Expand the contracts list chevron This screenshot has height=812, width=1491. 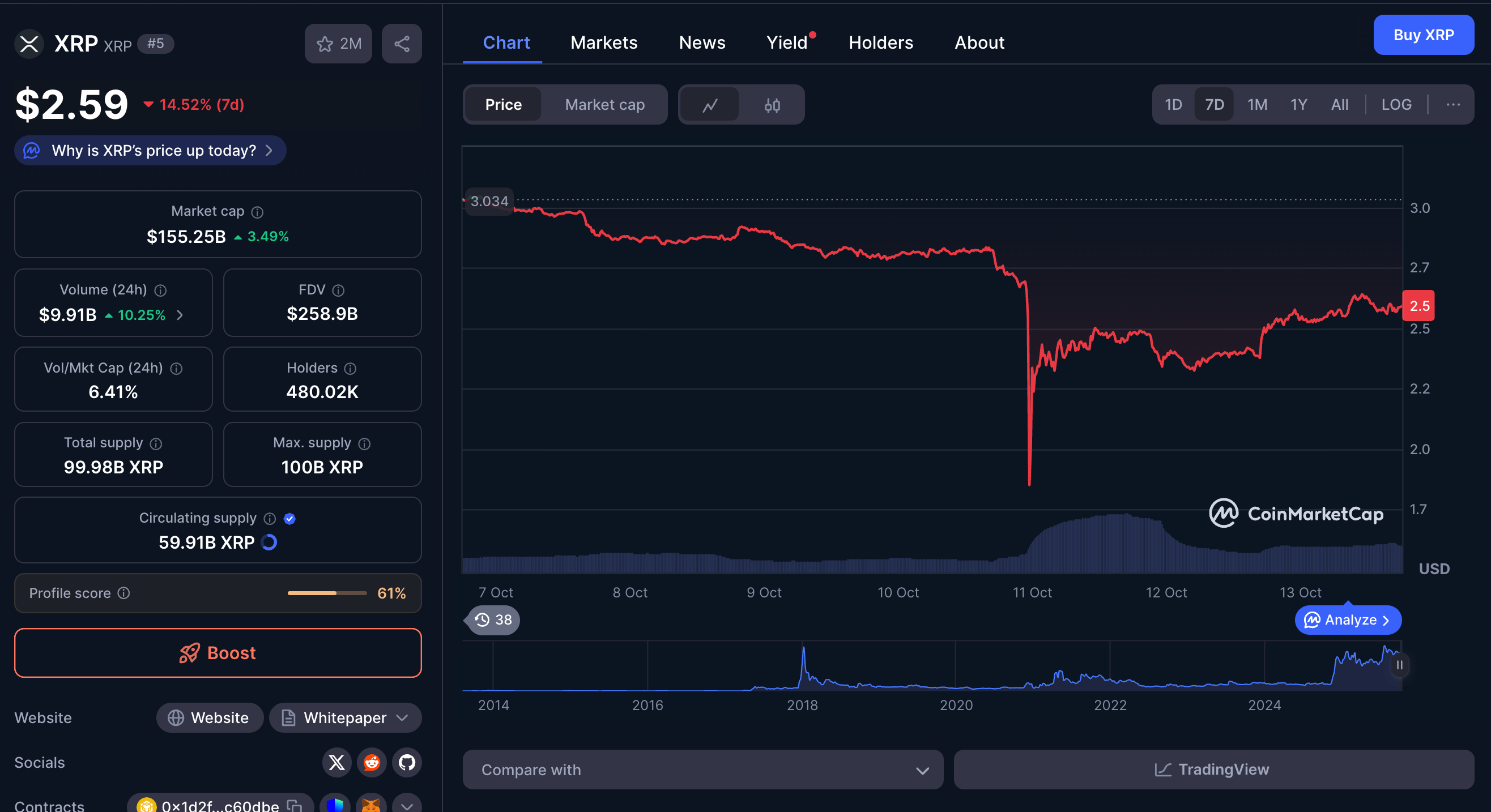pyautogui.click(x=407, y=806)
